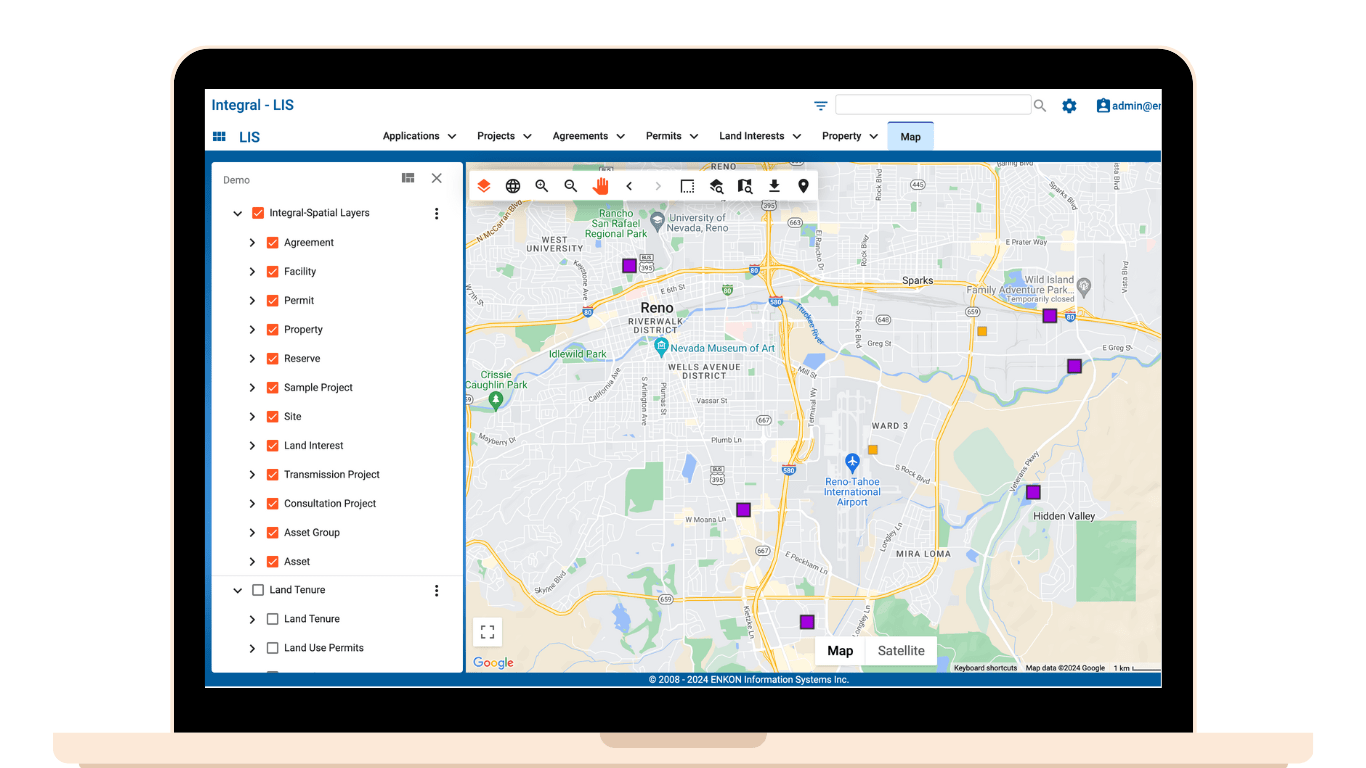Open the Applications dropdown menu
The height and width of the screenshot is (768, 1366).
click(419, 136)
